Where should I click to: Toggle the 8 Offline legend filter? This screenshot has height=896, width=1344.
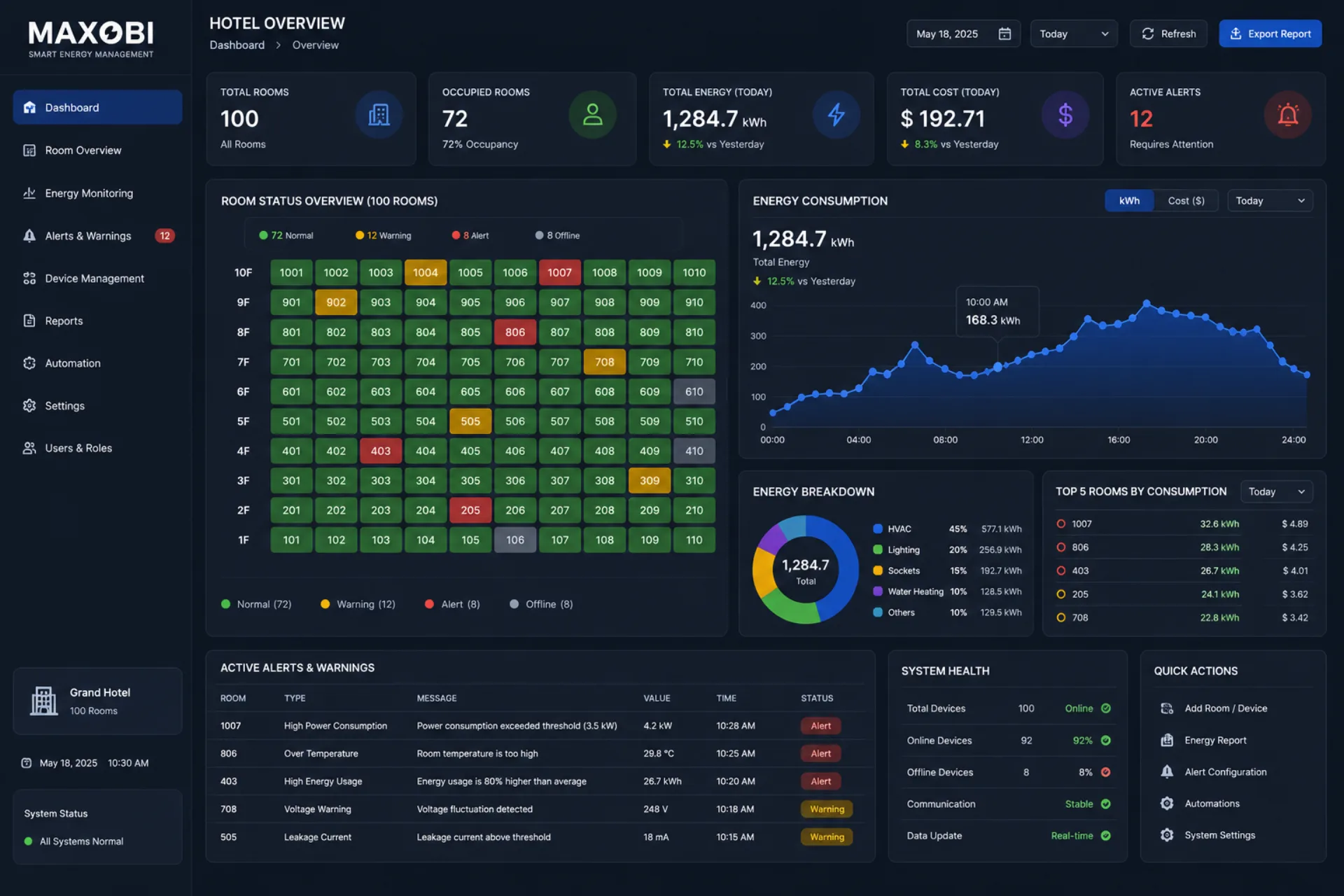557,235
